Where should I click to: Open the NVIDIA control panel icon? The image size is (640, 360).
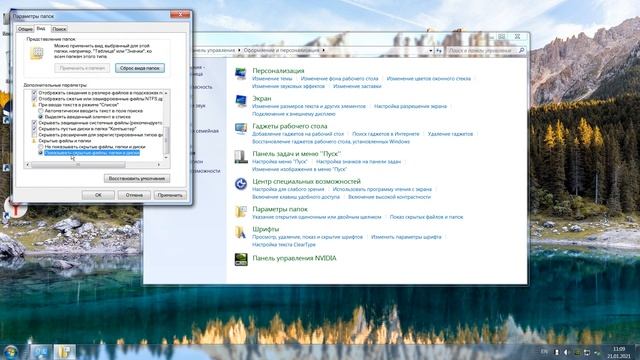click(x=241, y=259)
